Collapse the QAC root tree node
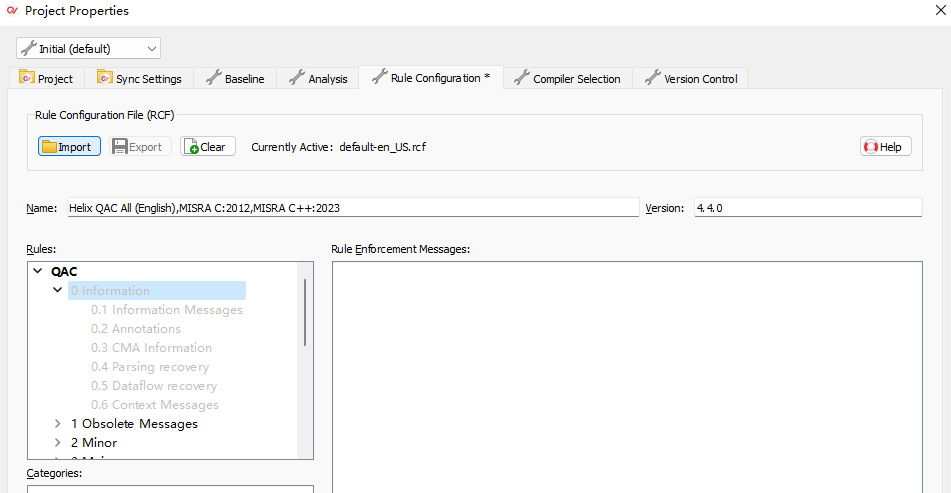The width and height of the screenshot is (951, 493). (39, 271)
